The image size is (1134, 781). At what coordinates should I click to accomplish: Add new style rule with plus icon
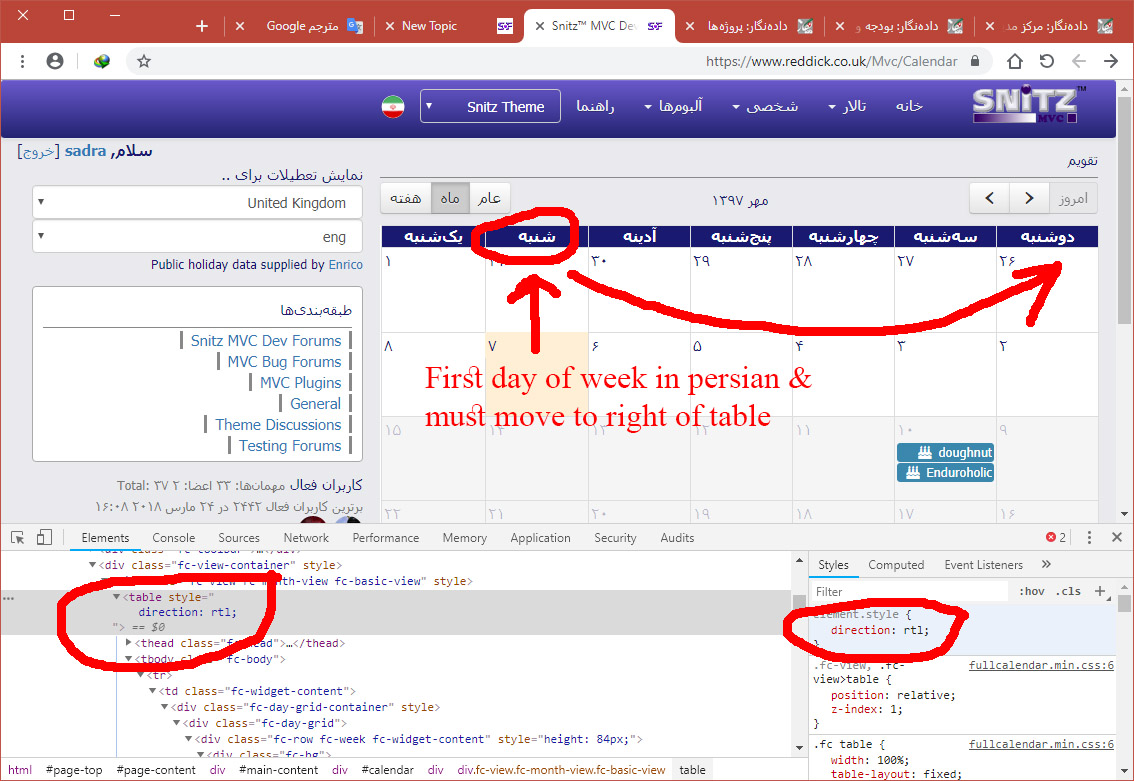click(1100, 591)
